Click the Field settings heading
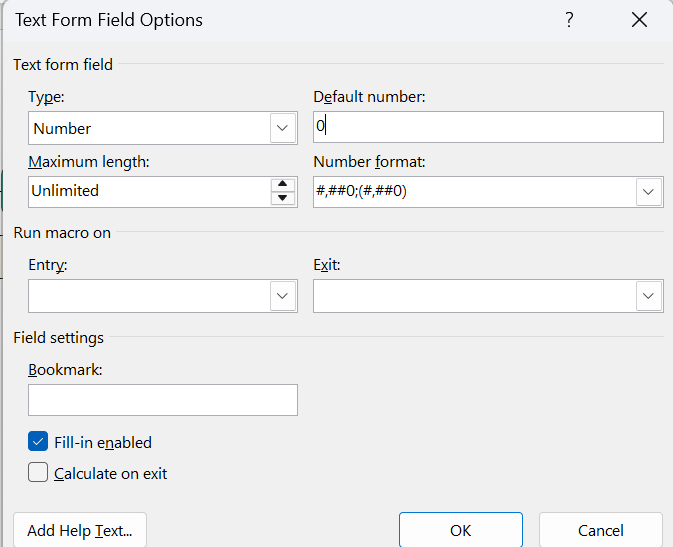This screenshot has height=547, width=673. click(x=59, y=338)
